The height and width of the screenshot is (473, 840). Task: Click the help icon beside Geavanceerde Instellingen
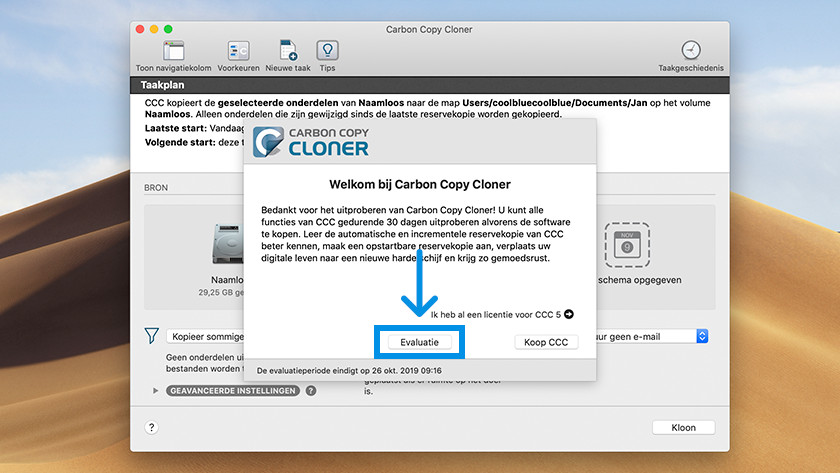311,391
